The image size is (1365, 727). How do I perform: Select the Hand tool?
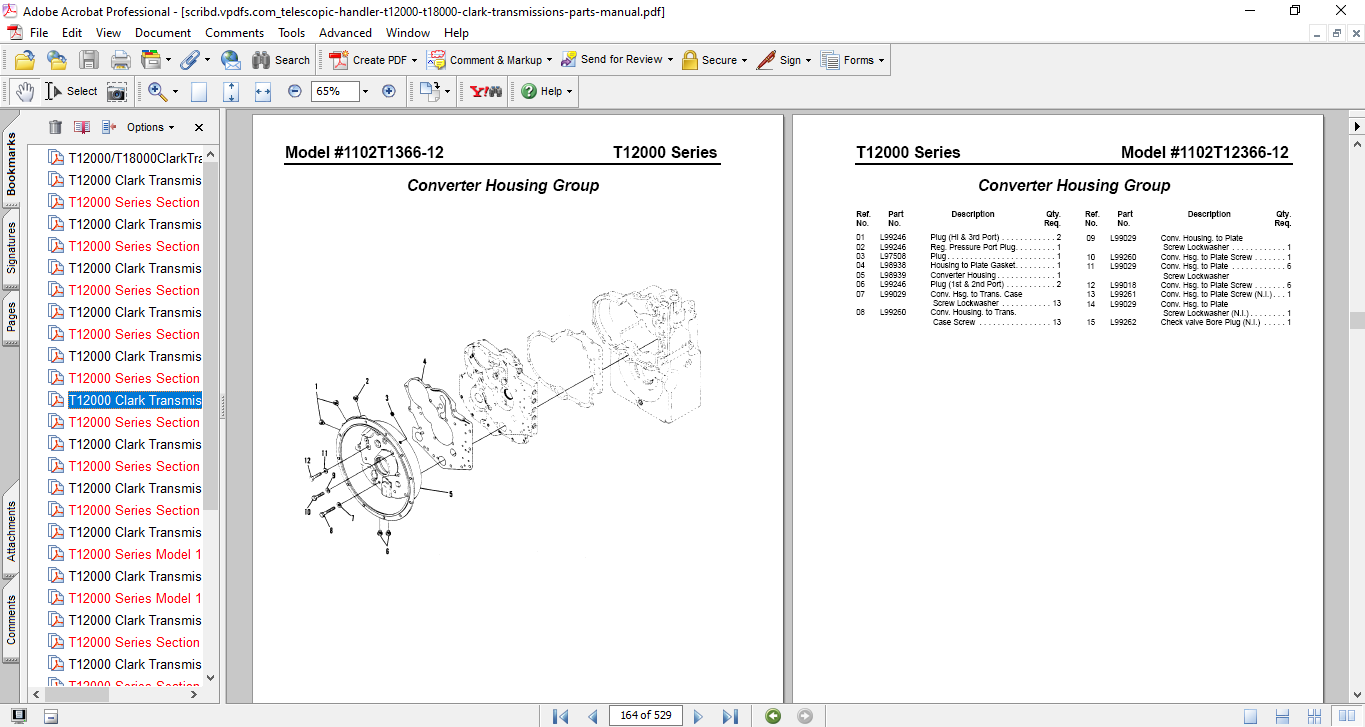24,91
